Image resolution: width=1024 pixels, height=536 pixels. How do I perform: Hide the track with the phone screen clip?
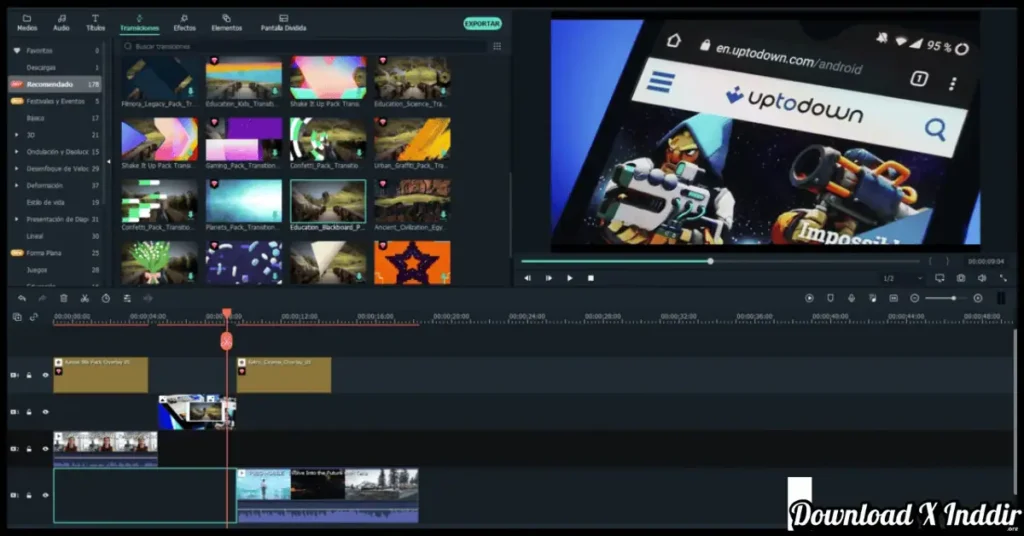click(45, 412)
